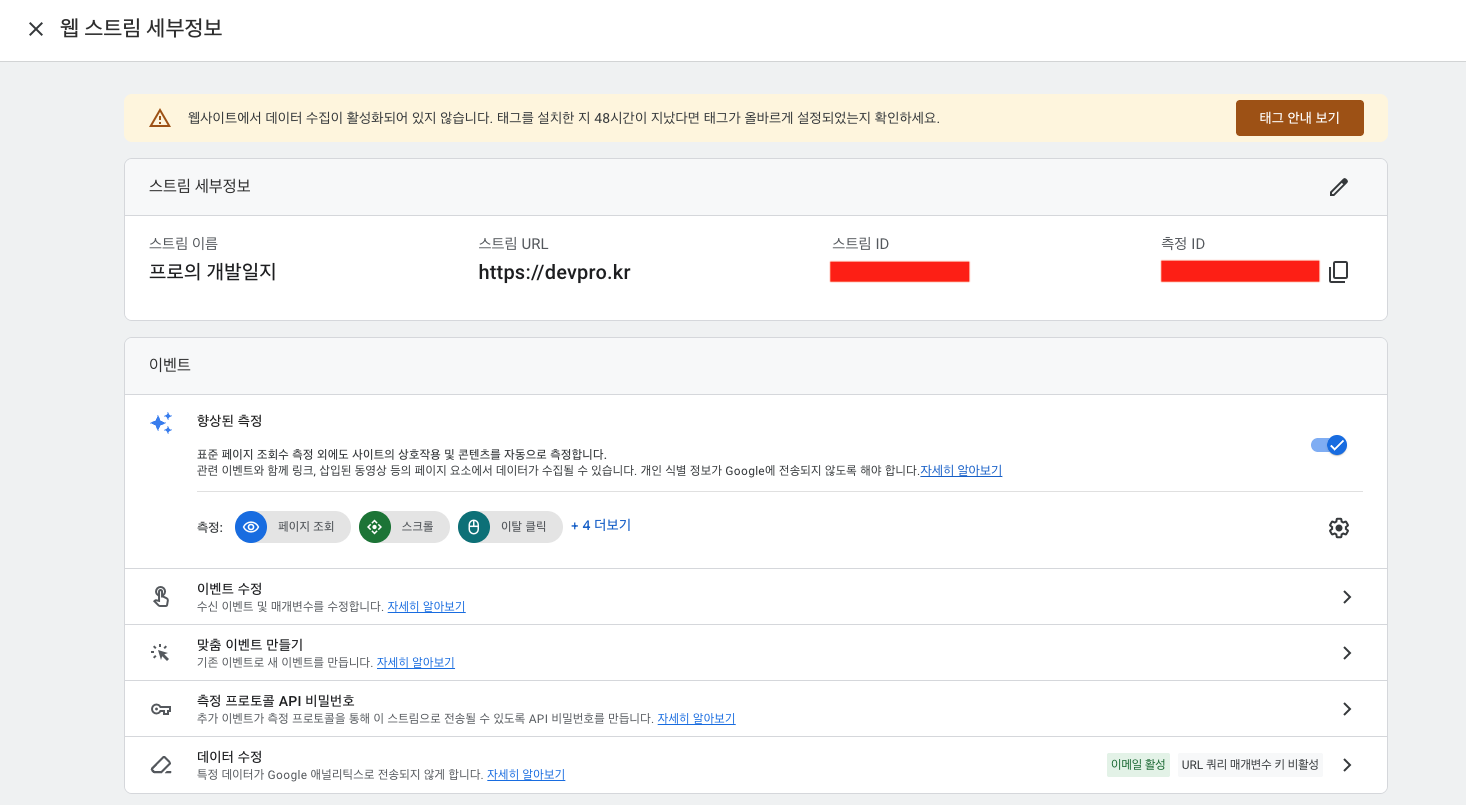Click the pencil edit icon for stream details
The image size is (1466, 805).
pyautogui.click(x=1338, y=187)
